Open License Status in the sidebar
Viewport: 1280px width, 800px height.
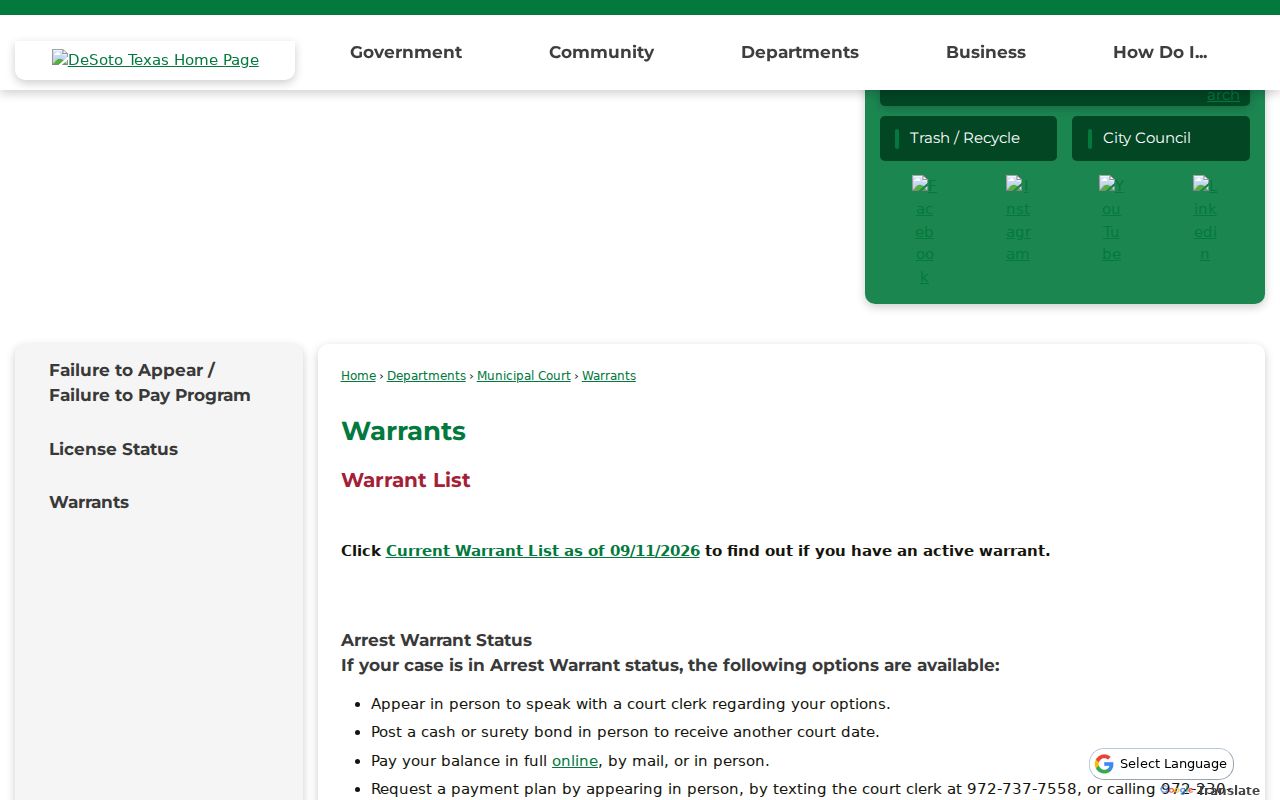click(113, 449)
